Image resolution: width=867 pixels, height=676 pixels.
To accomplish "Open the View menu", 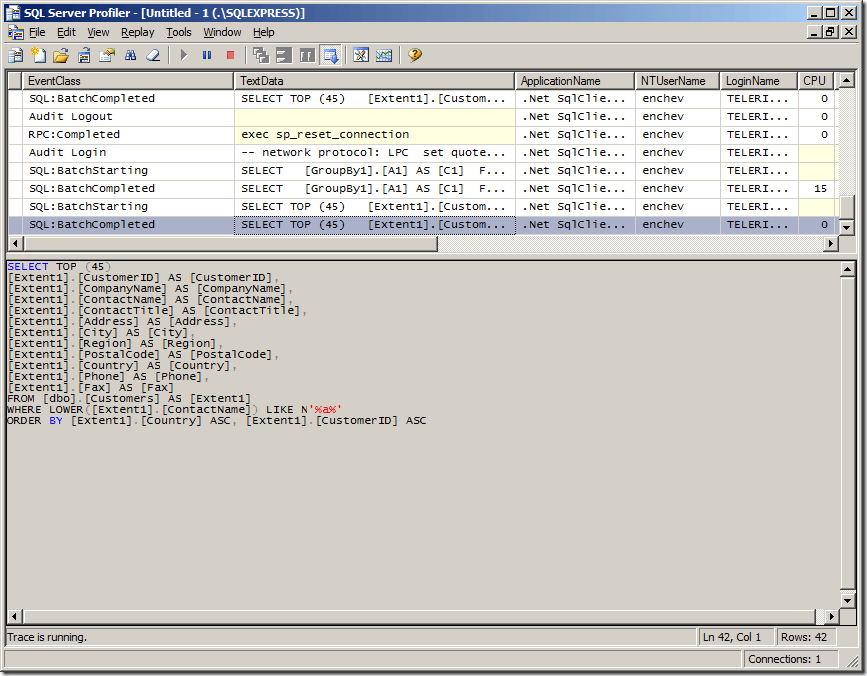I will pyautogui.click(x=98, y=33).
